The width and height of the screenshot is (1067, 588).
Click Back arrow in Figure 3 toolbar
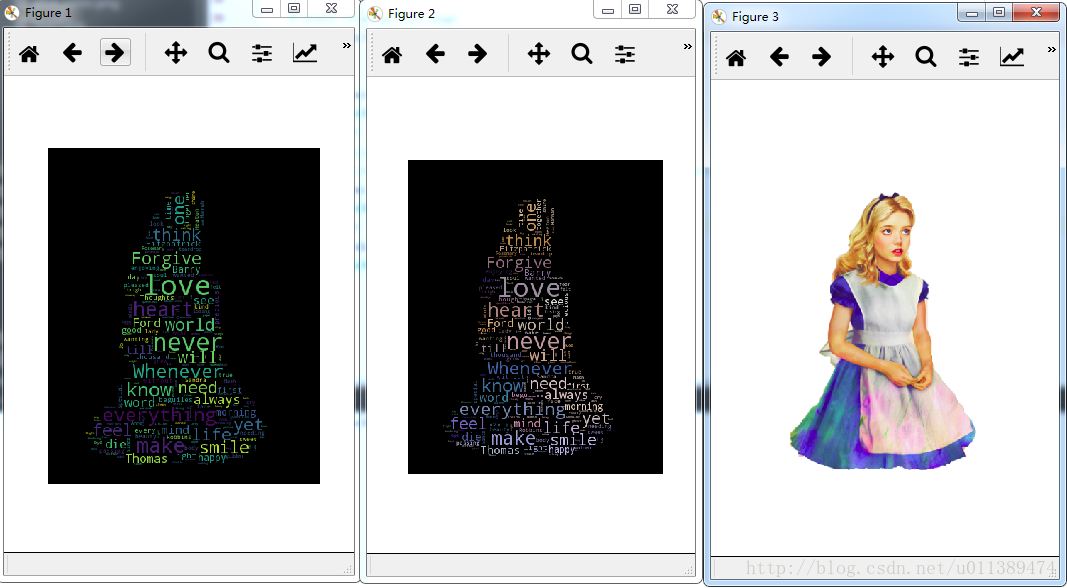click(779, 56)
